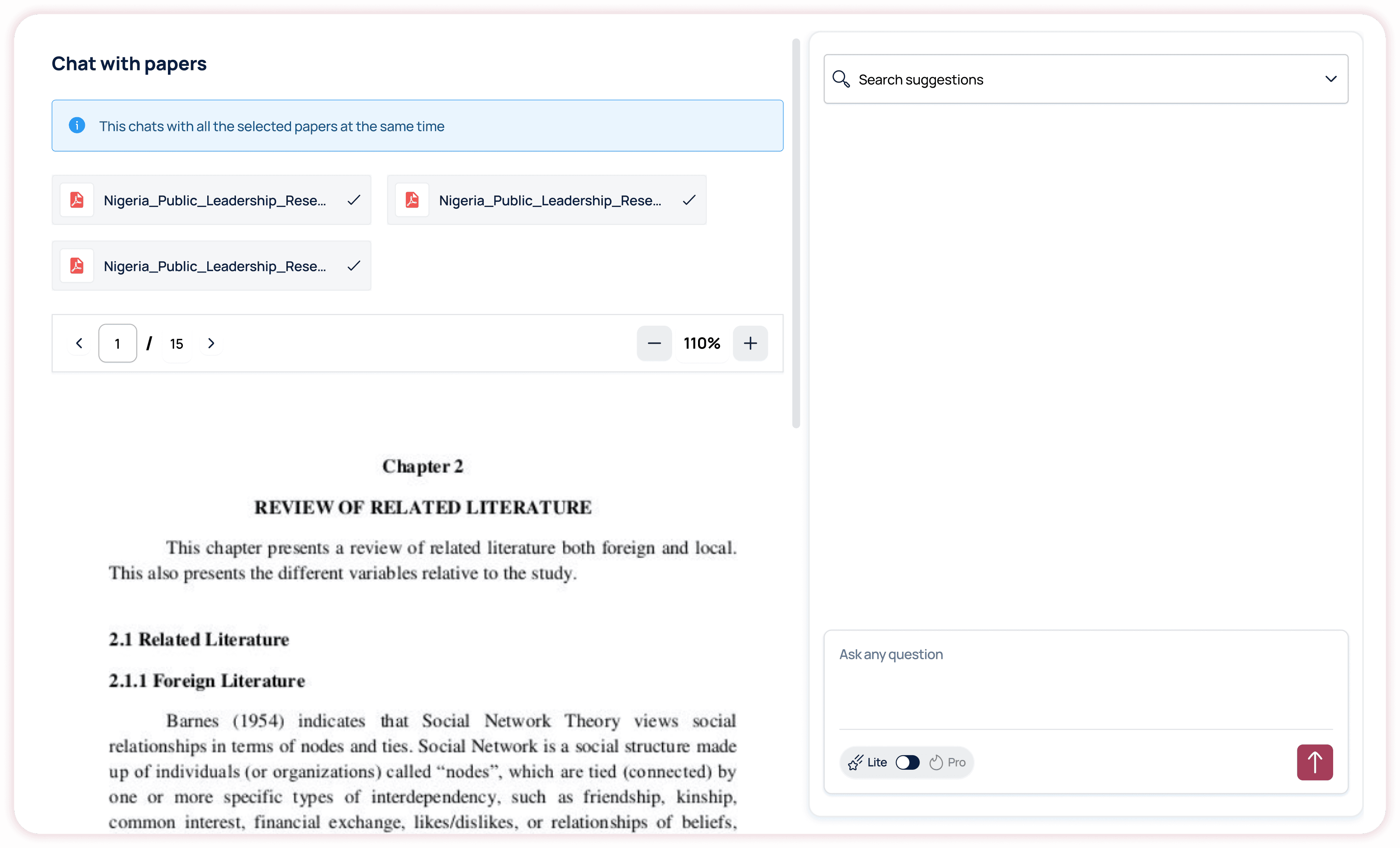Click the document panel vertical scrollbar
The height and width of the screenshot is (848, 1400).
[x=796, y=233]
